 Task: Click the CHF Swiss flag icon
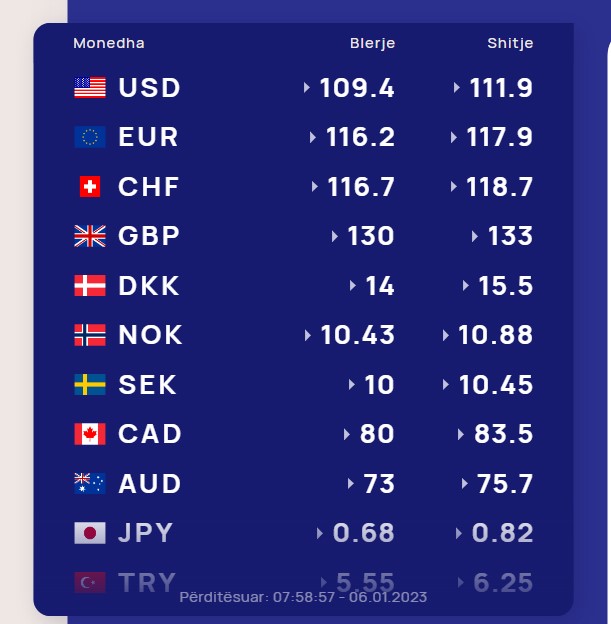90,187
